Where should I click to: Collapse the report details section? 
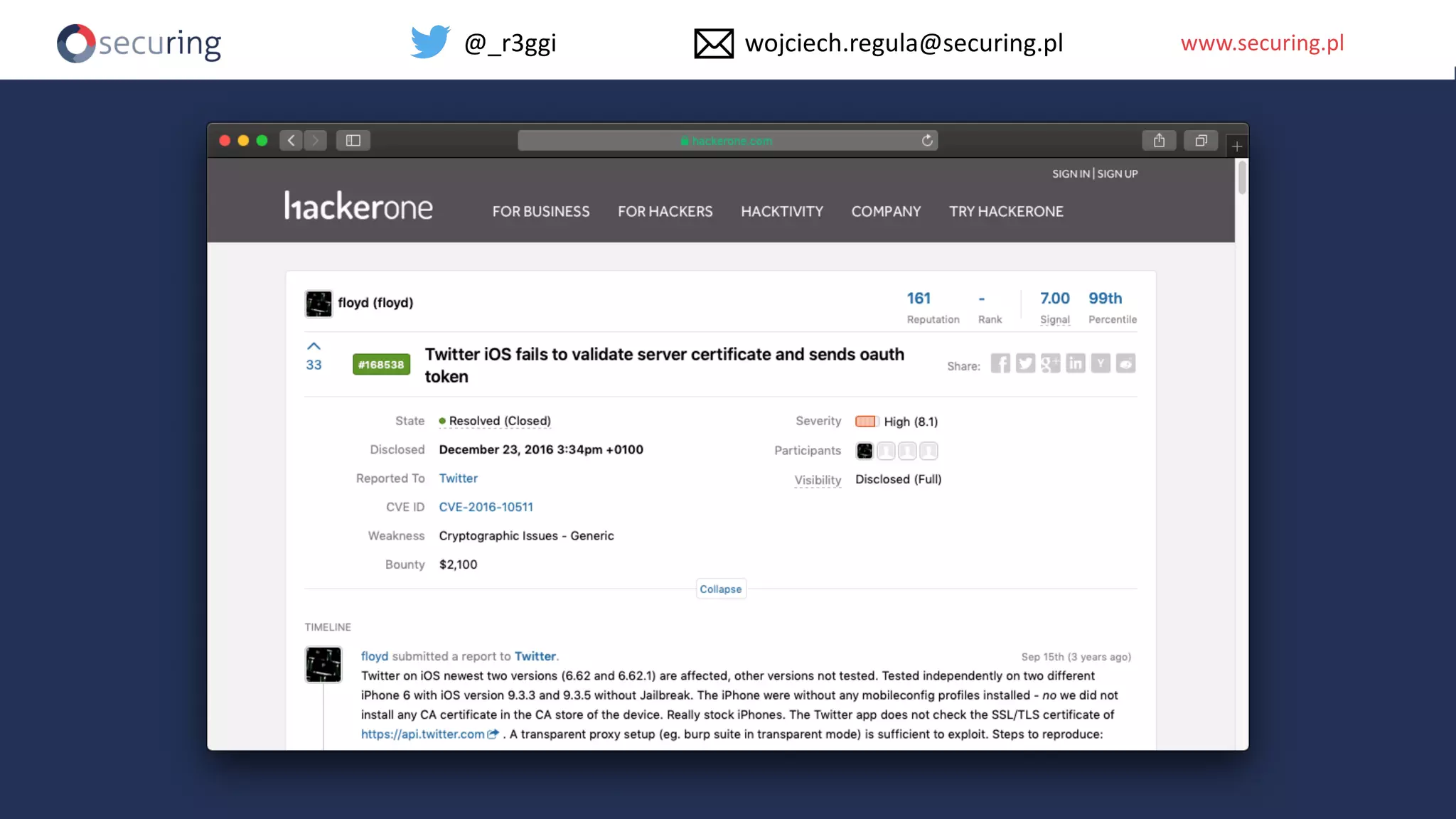(x=720, y=589)
